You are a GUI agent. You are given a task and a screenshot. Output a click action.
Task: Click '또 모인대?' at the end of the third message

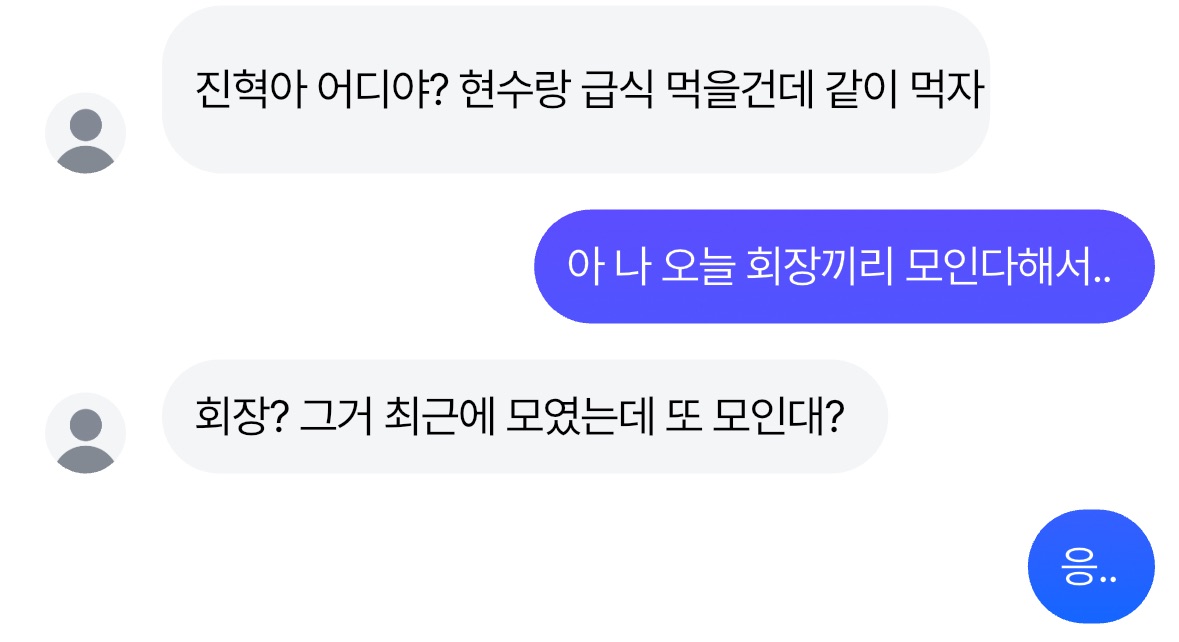click(x=754, y=417)
